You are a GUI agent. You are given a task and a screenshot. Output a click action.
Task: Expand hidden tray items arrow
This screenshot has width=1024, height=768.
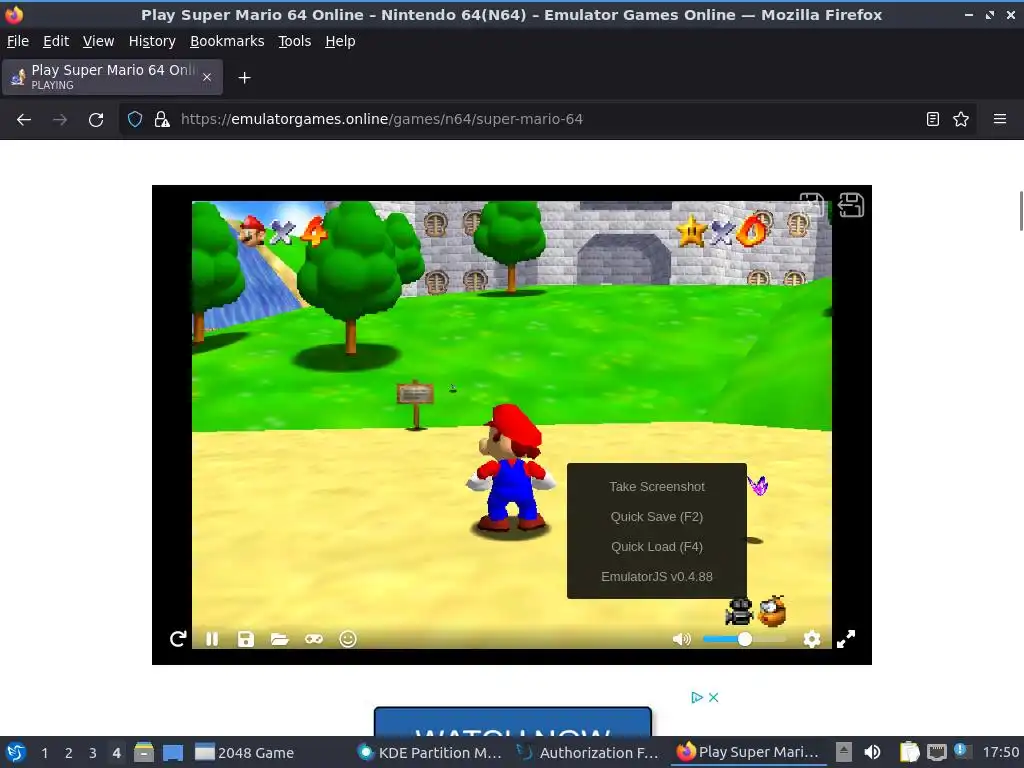(844, 752)
